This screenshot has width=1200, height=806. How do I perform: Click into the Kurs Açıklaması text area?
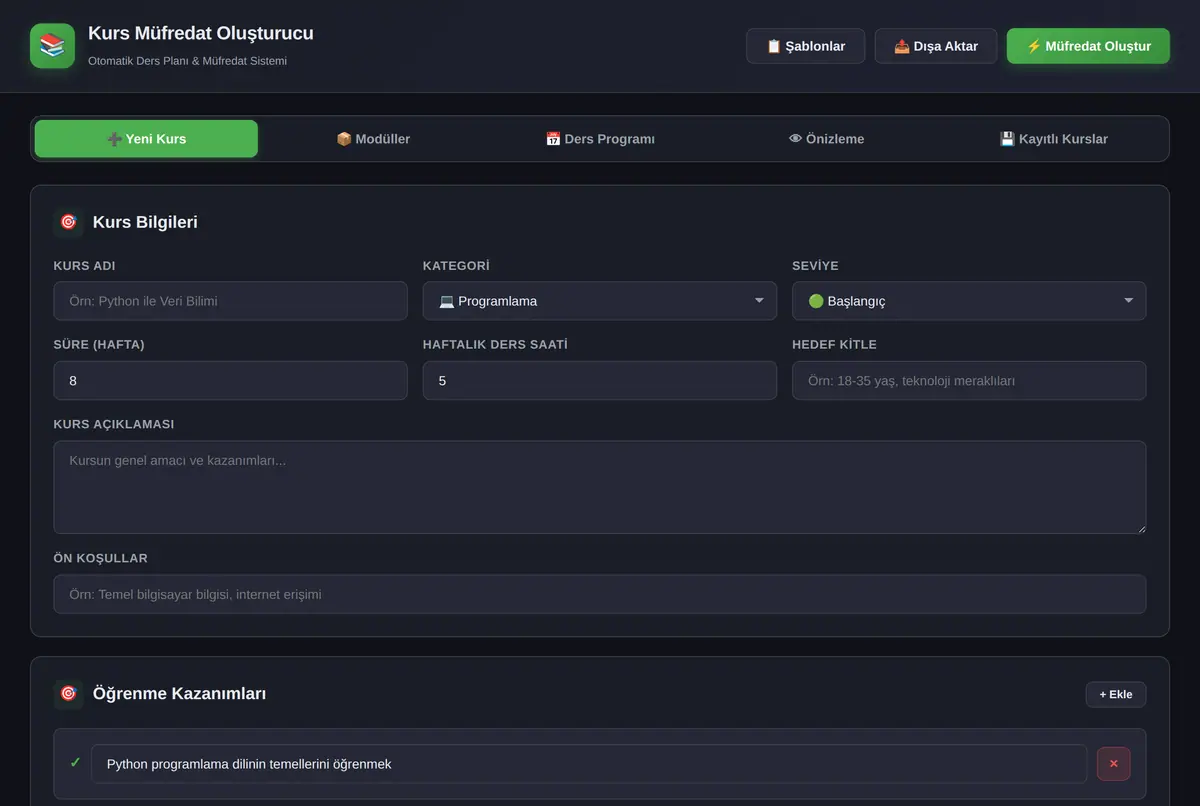(x=600, y=487)
